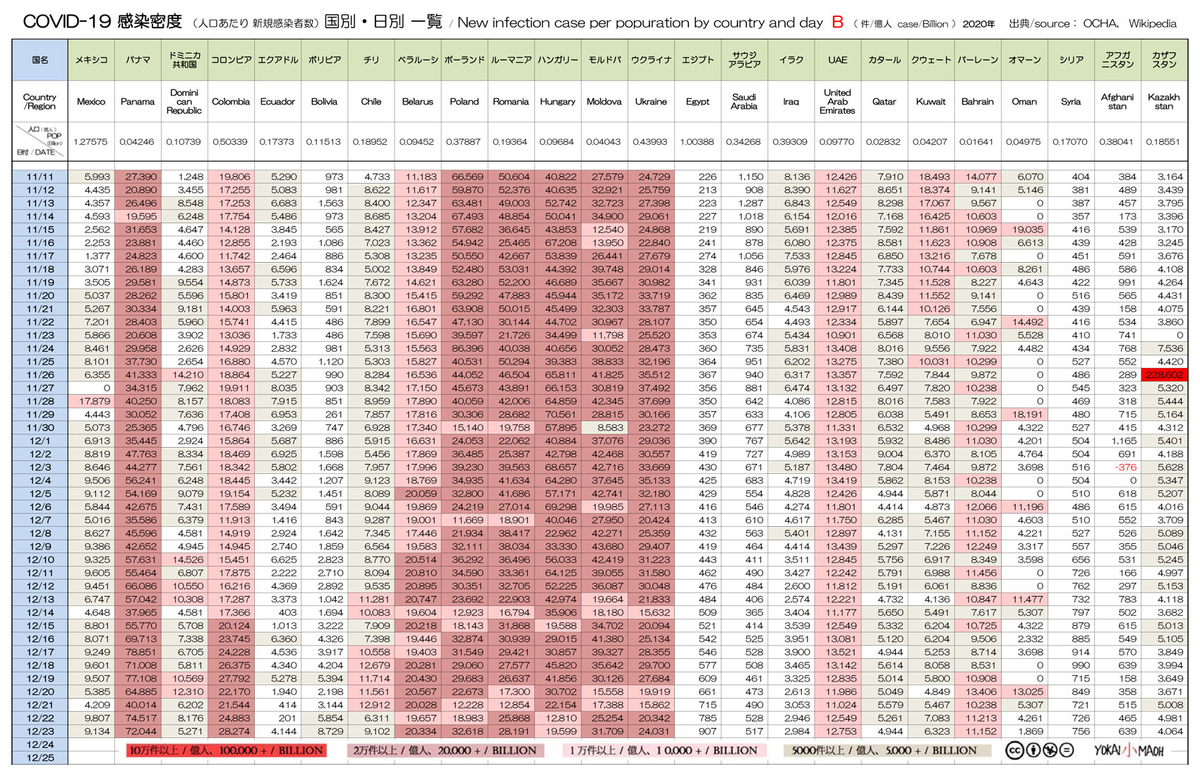This screenshot has height=772, width=1200.
Task: Click the Poland column header
Action: pos(464,101)
